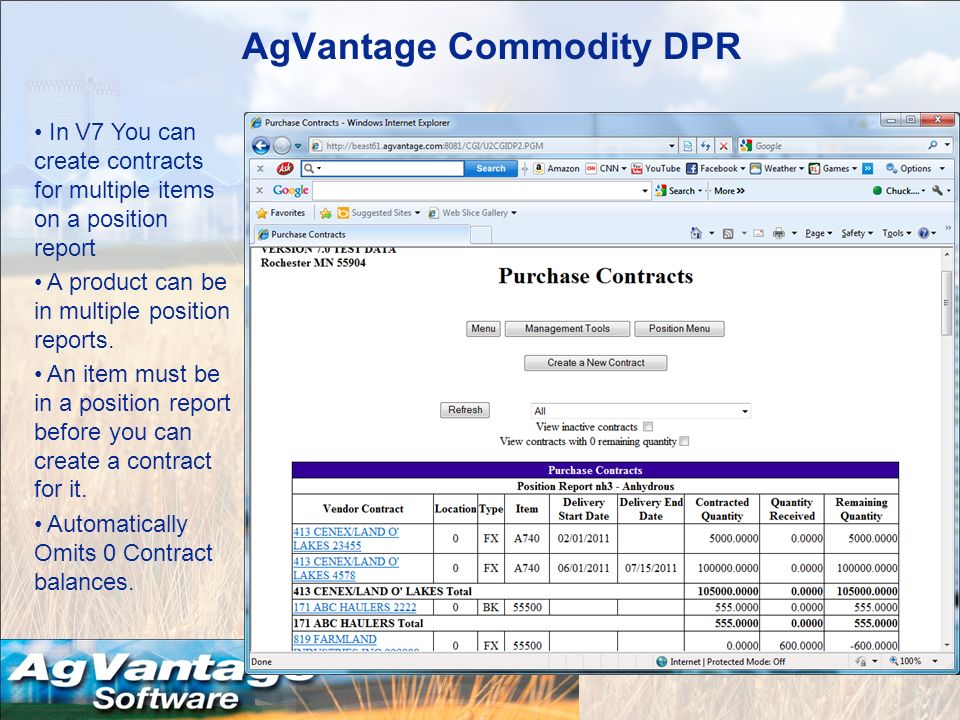960x720 pixels.
Task: Open the 819 FARMLAND contract link
Action: point(356,644)
